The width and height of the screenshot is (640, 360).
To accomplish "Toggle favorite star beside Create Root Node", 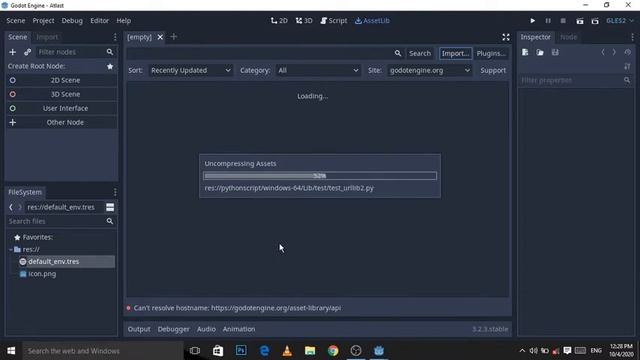I will [110, 66].
